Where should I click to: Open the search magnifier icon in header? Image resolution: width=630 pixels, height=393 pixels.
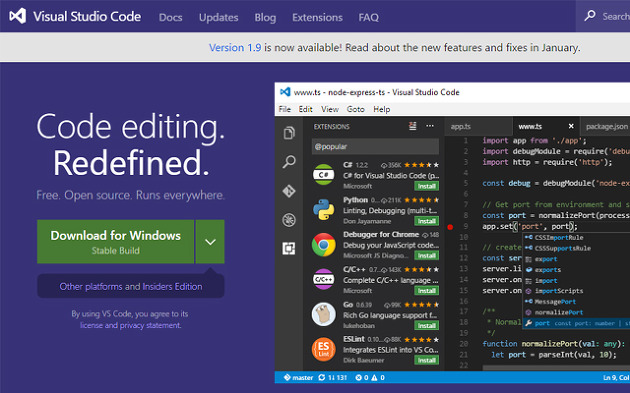tap(590, 16)
